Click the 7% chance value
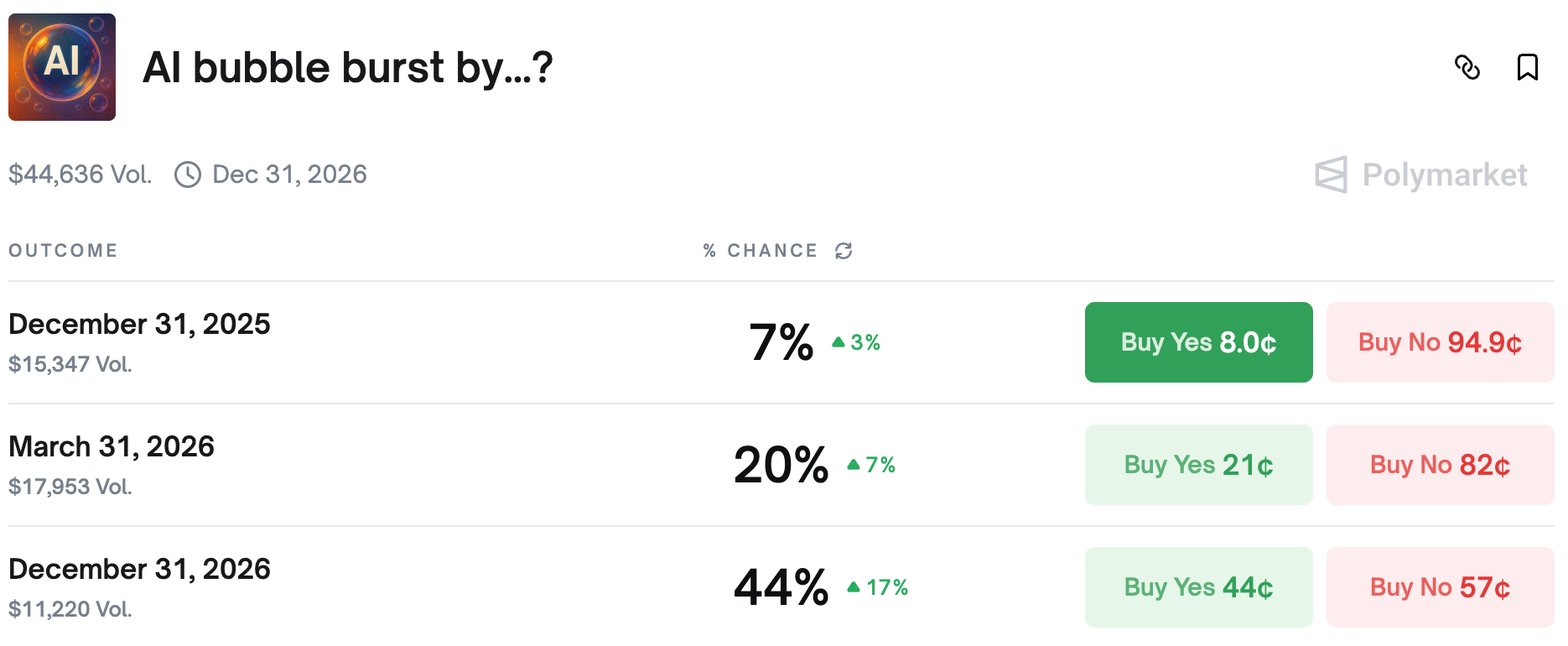The image size is (1568, 646). point(781,342)
